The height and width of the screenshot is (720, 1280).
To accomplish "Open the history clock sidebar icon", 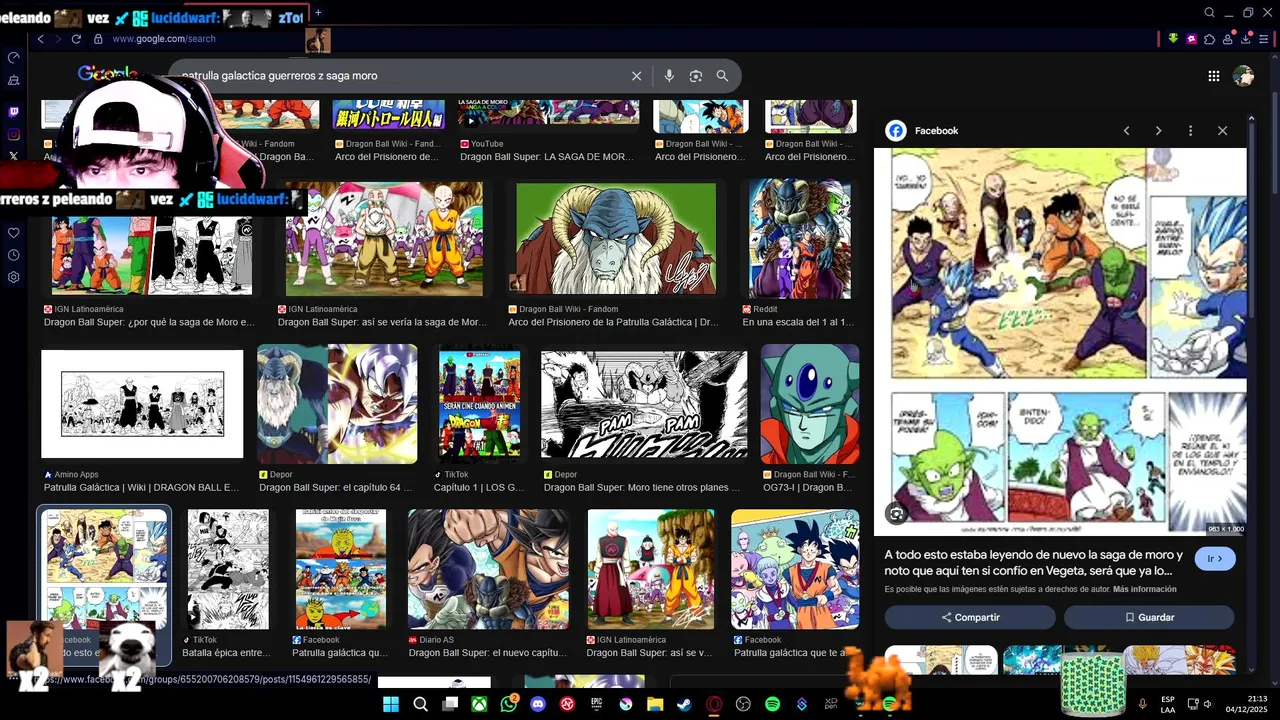I will (13, 255).
